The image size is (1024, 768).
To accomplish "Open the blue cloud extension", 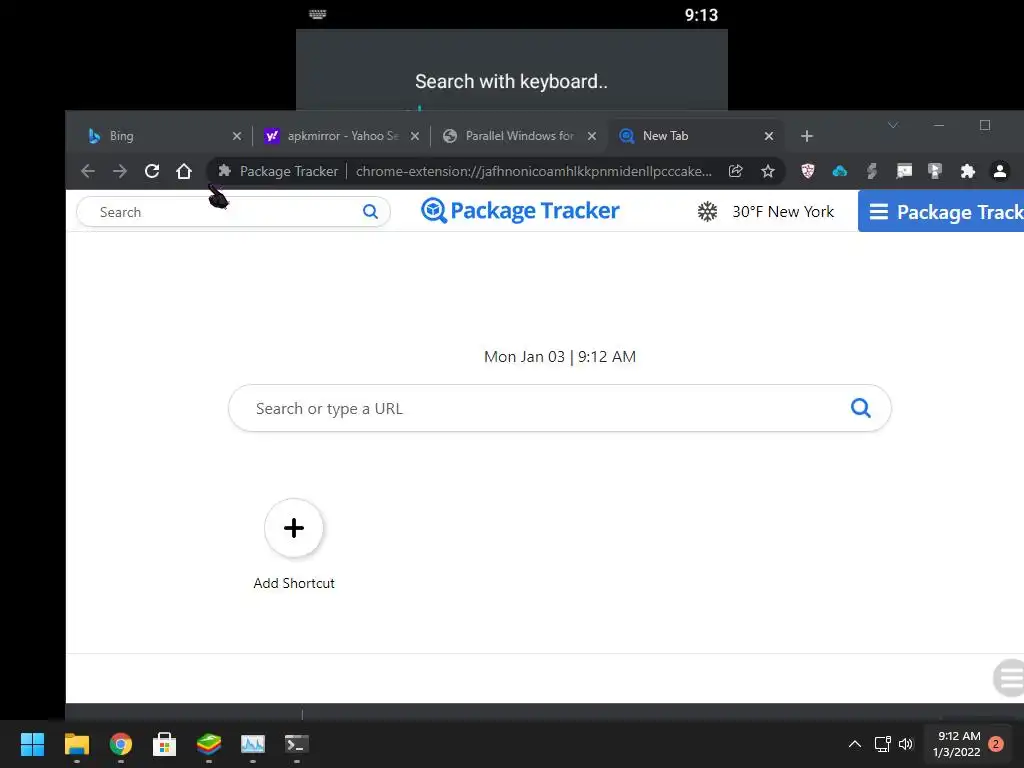I will pos(840,171).
